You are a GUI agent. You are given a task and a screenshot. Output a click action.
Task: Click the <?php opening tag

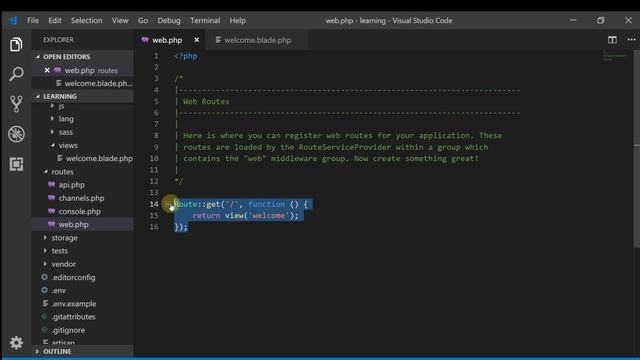point(186,56)
